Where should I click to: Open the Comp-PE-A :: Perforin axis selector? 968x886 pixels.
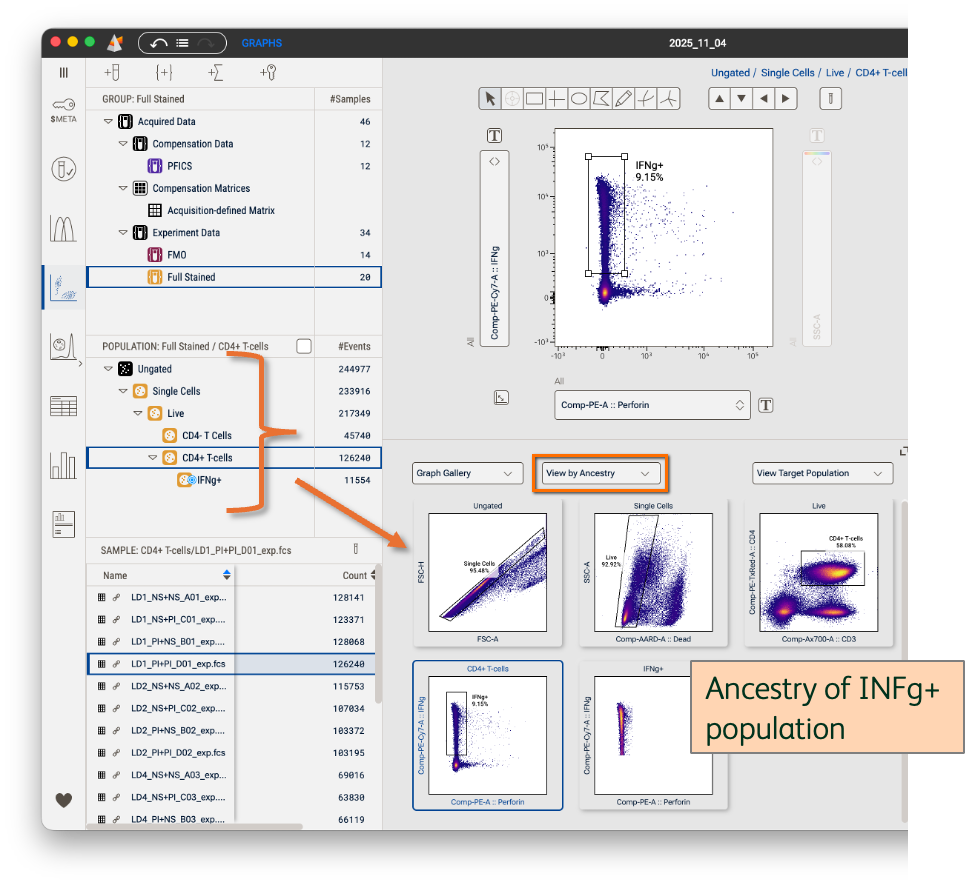click(654, 405)
